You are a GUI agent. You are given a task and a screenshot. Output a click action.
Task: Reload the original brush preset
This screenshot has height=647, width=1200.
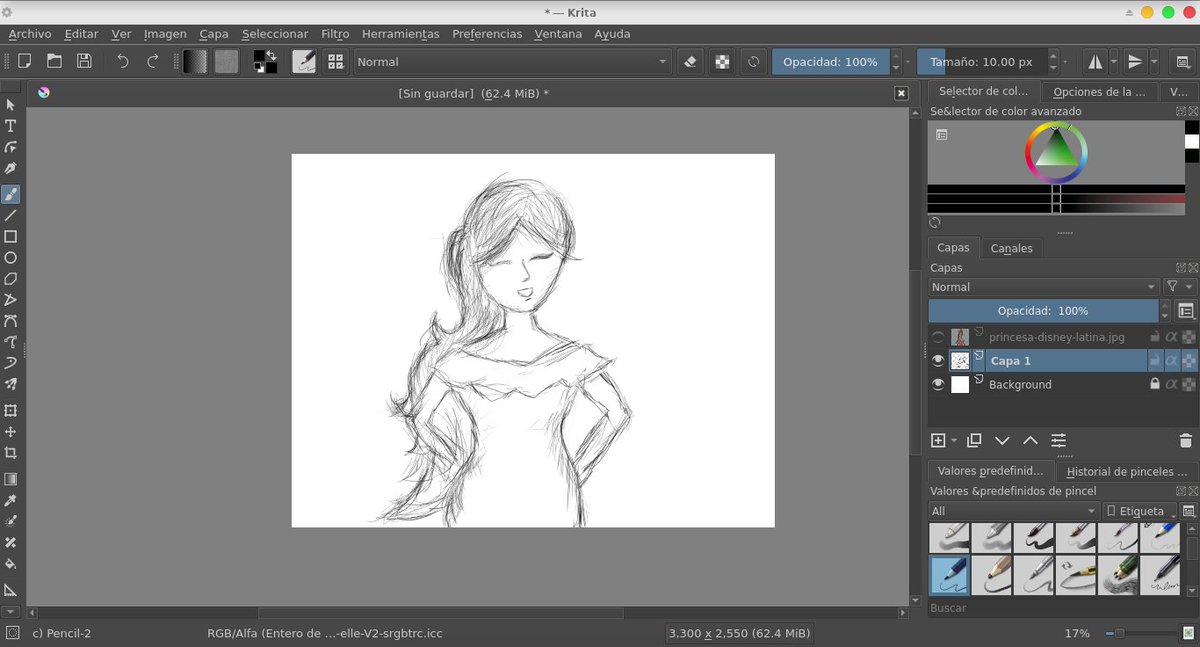(x=753, y=61)
